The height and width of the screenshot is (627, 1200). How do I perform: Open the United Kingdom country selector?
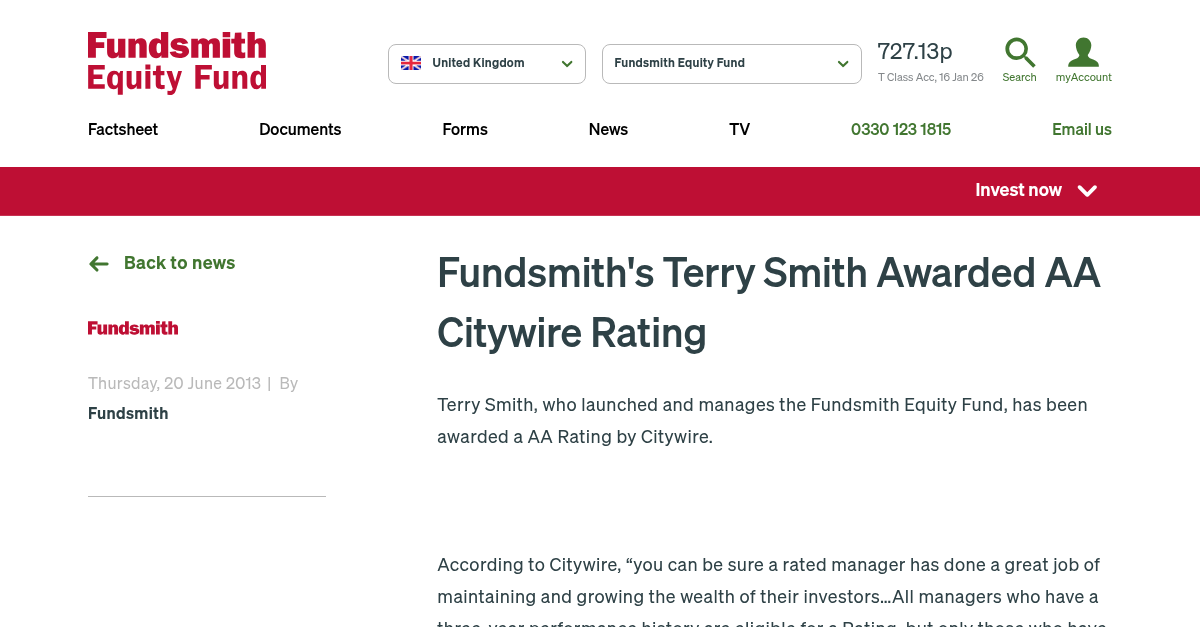click(487, 63)
